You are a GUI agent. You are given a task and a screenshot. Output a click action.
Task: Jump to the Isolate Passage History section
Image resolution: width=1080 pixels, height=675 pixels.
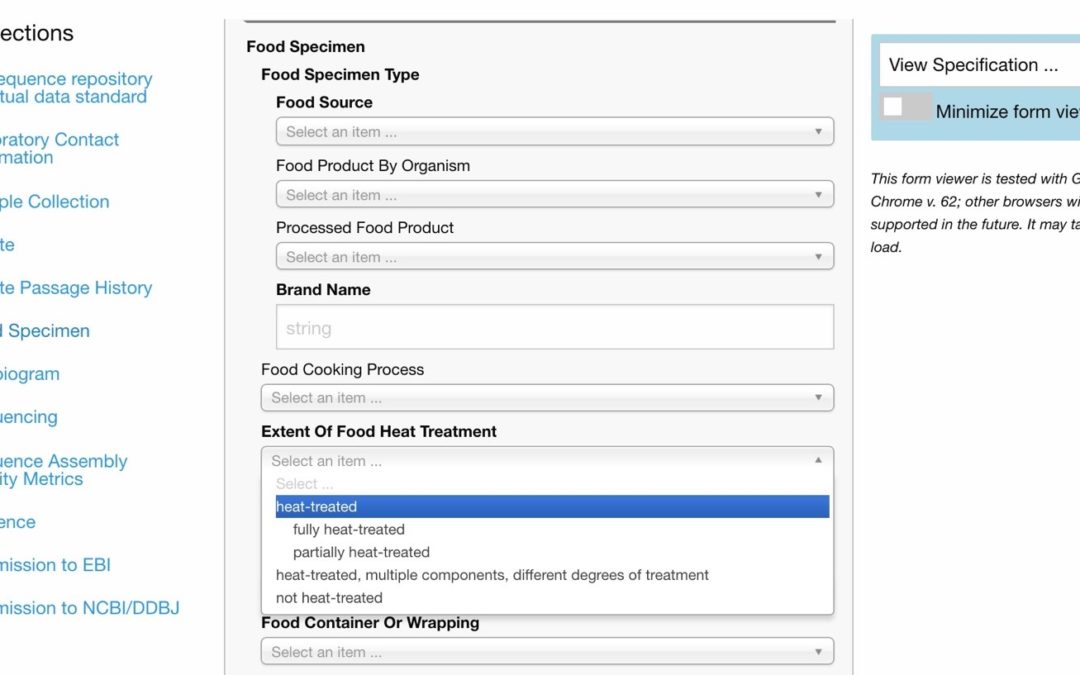[76, 288]
